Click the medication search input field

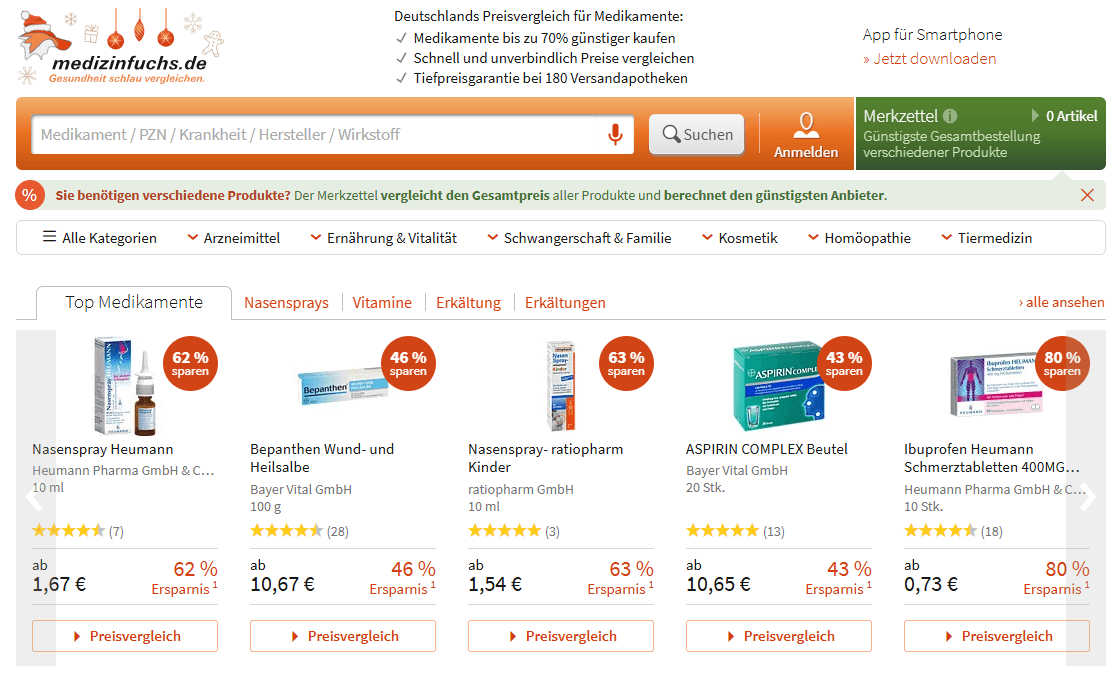(320, 134)
